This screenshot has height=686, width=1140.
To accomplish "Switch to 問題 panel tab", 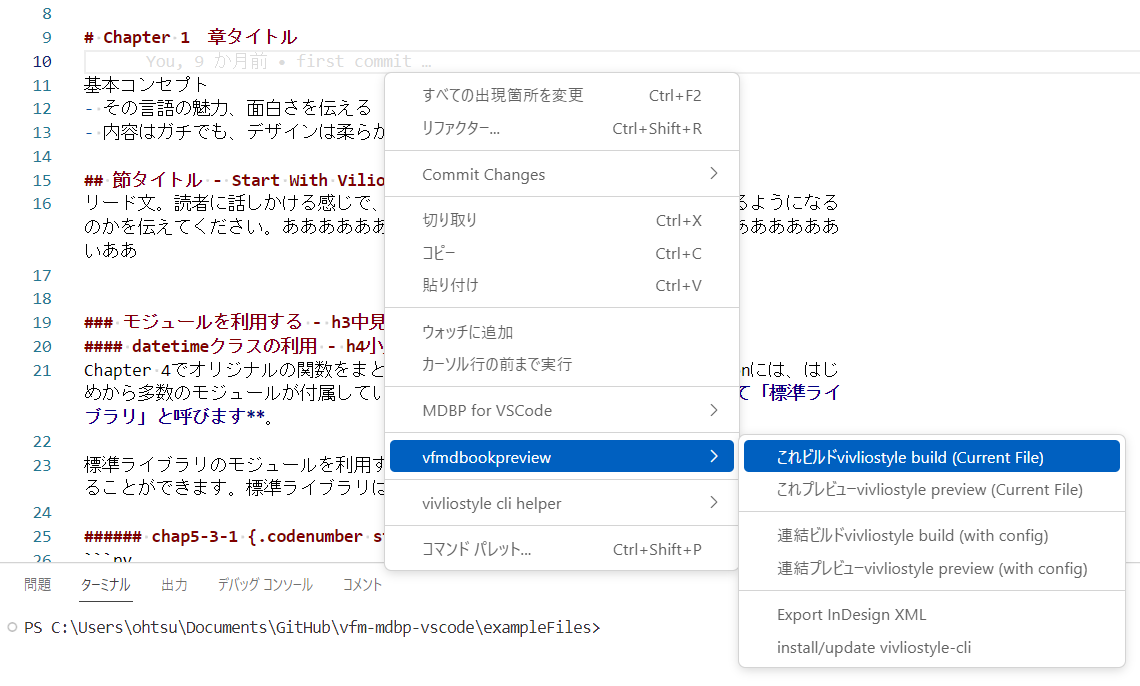I will point(37,584).
